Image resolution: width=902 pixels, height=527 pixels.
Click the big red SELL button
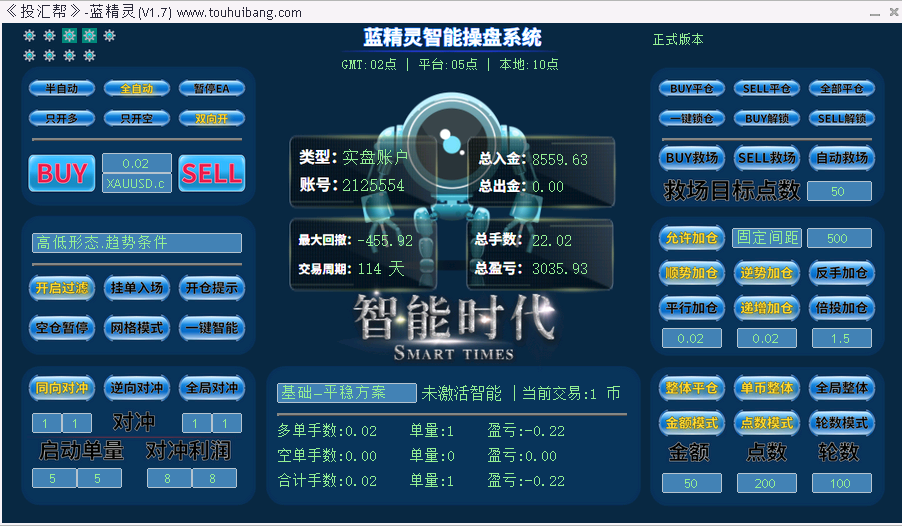tap(212, 173)
